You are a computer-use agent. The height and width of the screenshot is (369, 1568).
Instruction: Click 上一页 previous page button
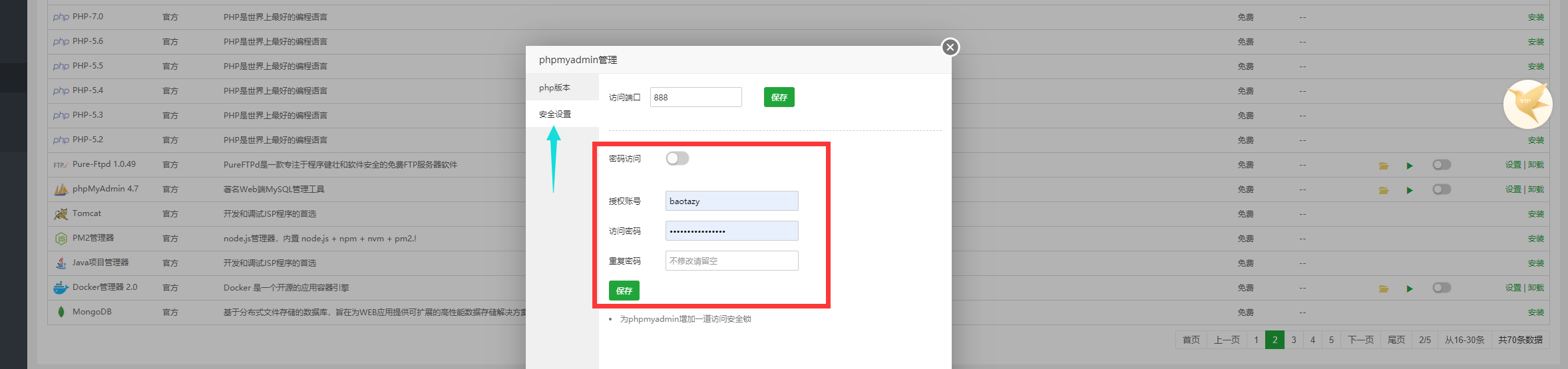pos(1227,340)
